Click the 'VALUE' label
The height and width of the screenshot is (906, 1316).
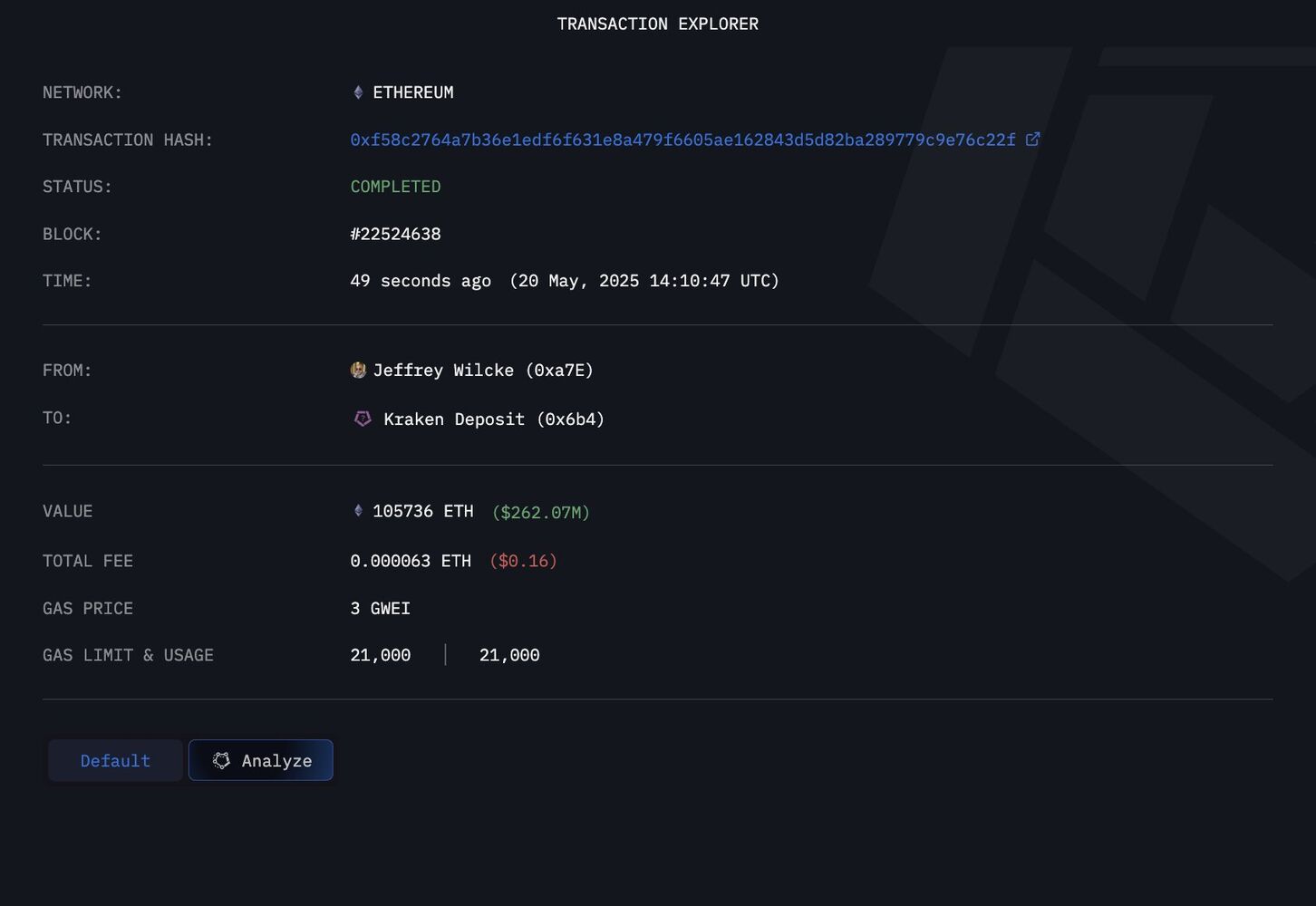(67, 511)
